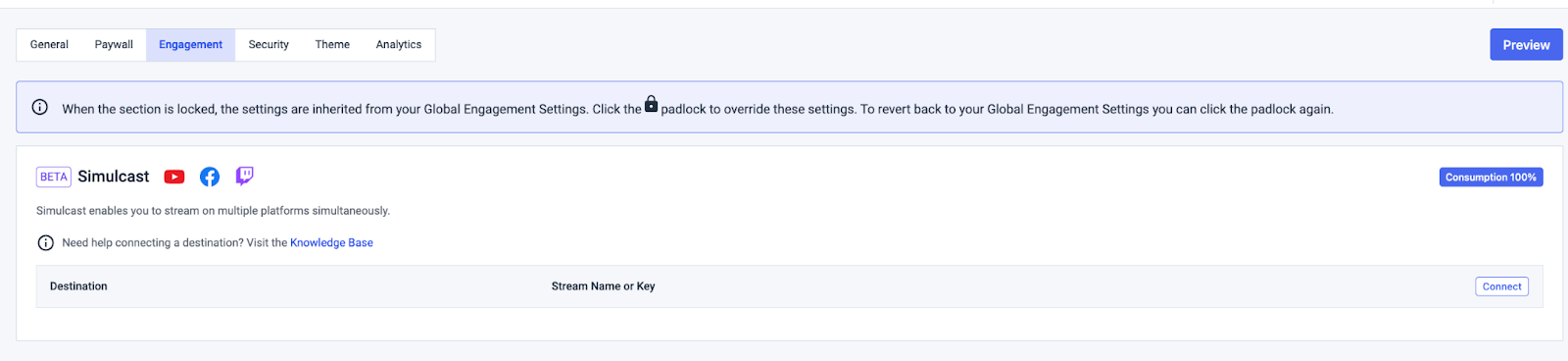Click the Simulcast section heading
The image size is (1568, 361).
(x=114, y=177)
